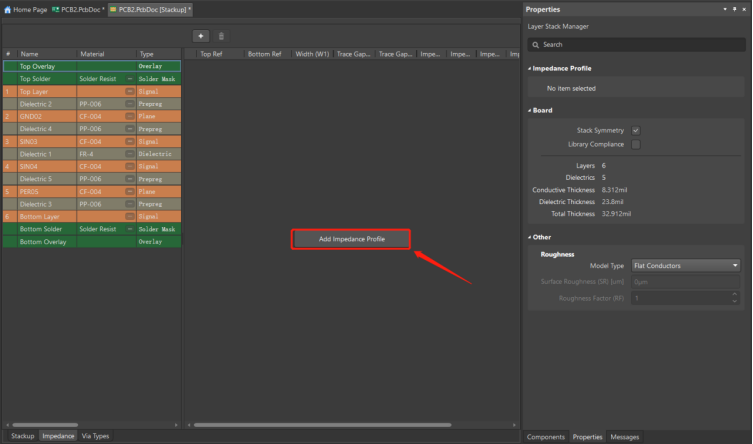The image size is (753, 444).
Task: Switch to the Via Types tab
Action: tap(96, 436)
